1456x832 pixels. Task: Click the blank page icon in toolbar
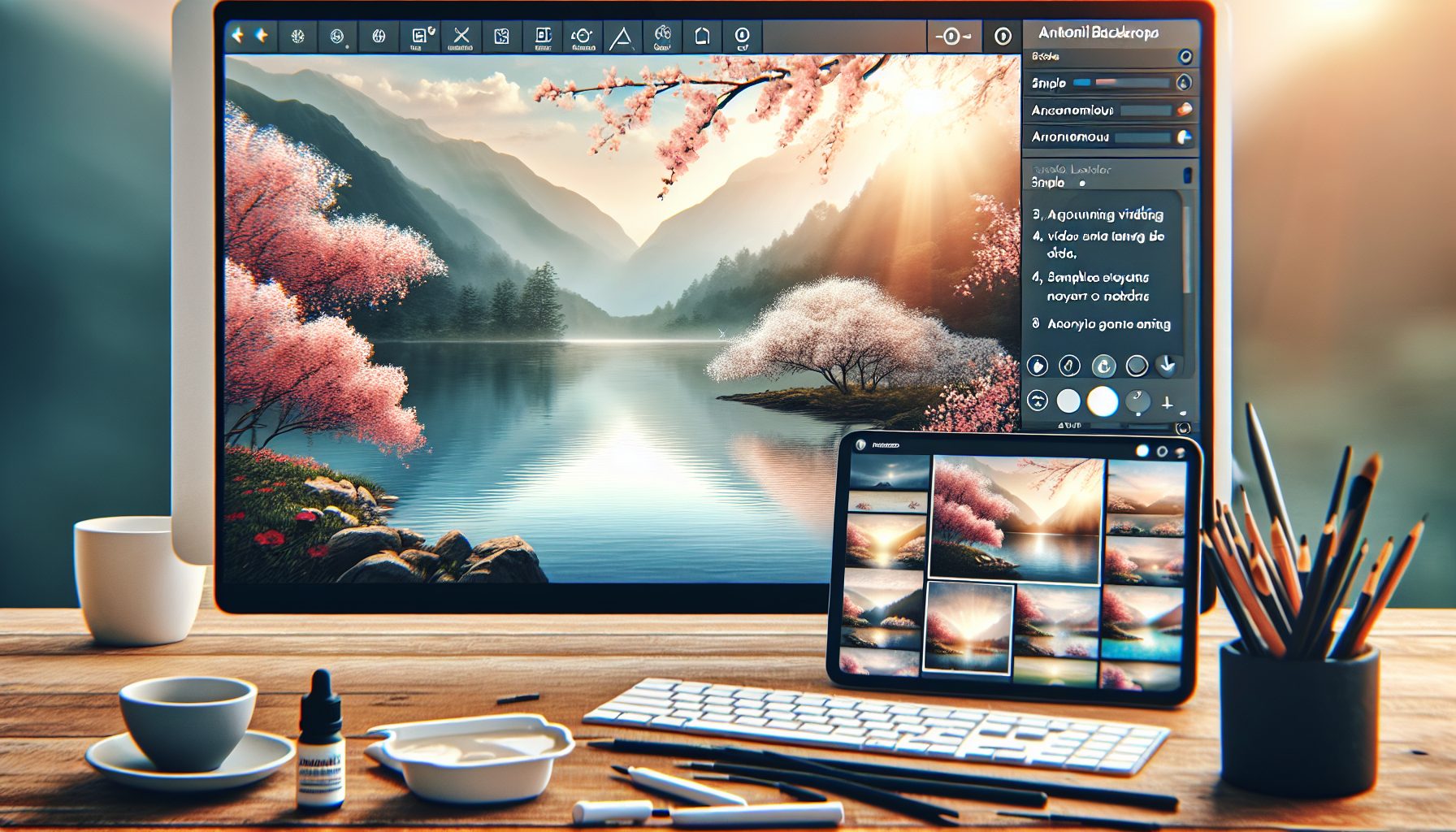pos(702,35)
